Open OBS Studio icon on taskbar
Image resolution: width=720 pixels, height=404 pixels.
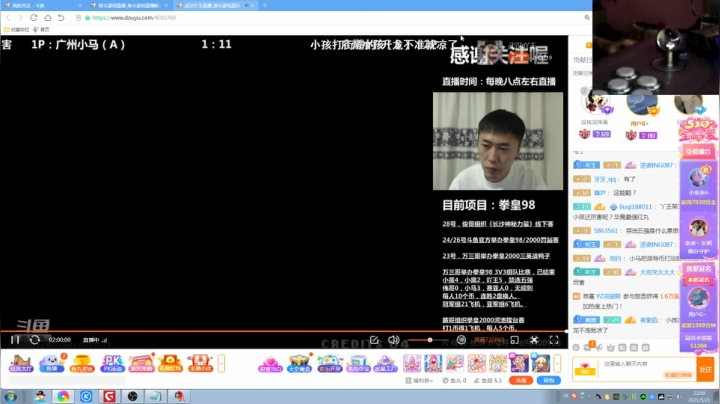pyautogui.click(x=132, y=396)
